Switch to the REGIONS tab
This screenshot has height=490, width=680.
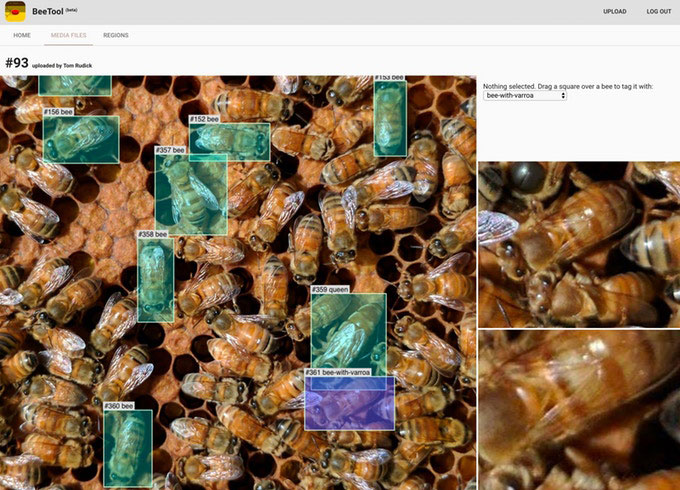tap(116, 35)
